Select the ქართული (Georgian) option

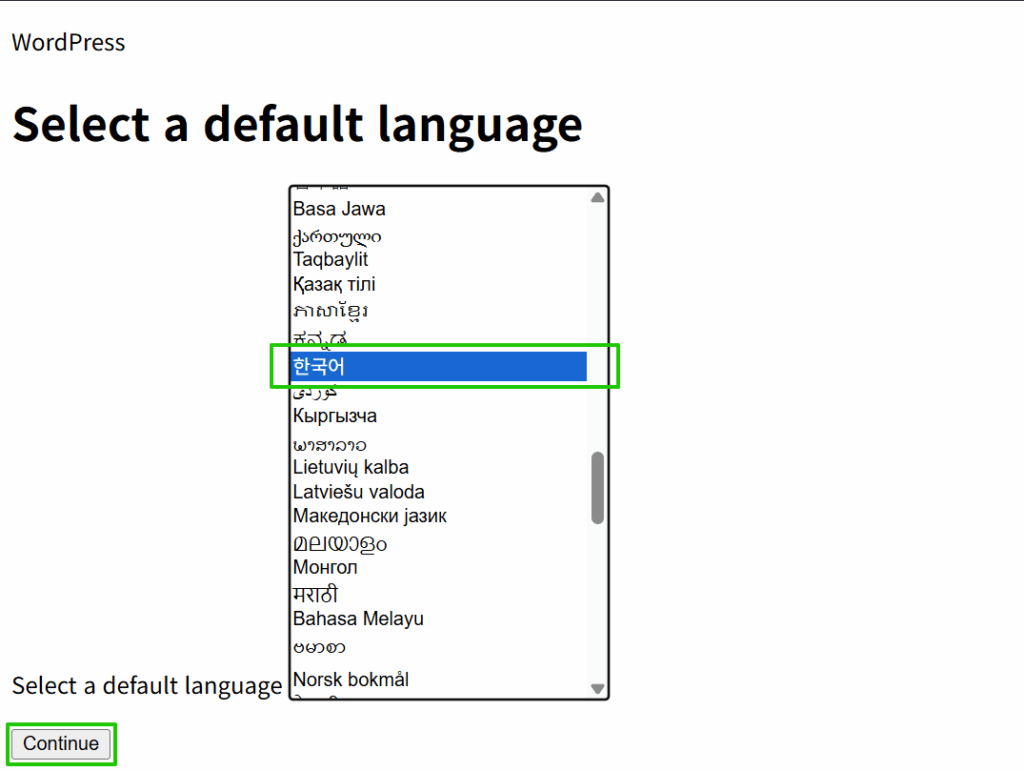click(336, 236)
